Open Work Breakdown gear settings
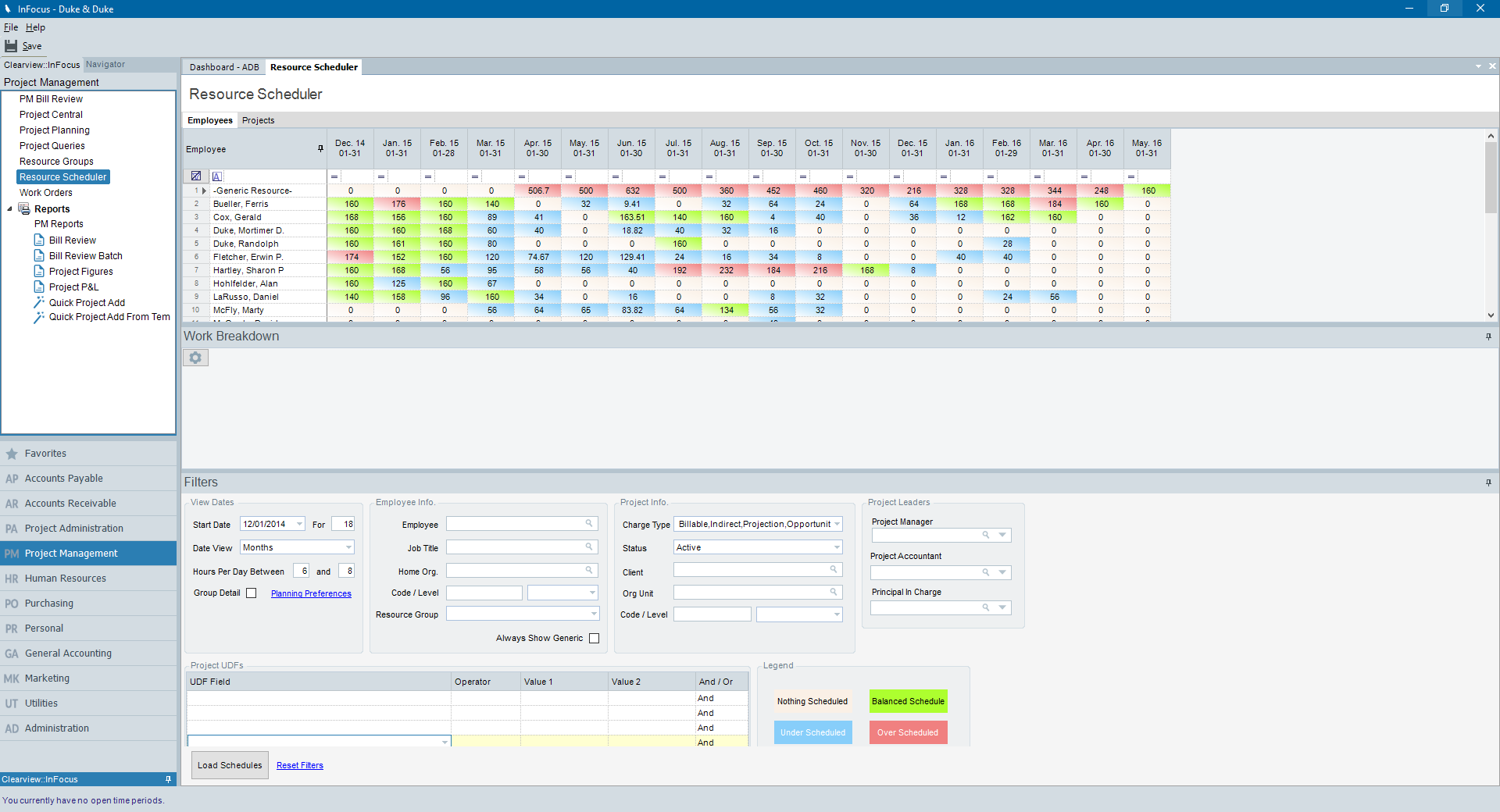 point(195,358)
